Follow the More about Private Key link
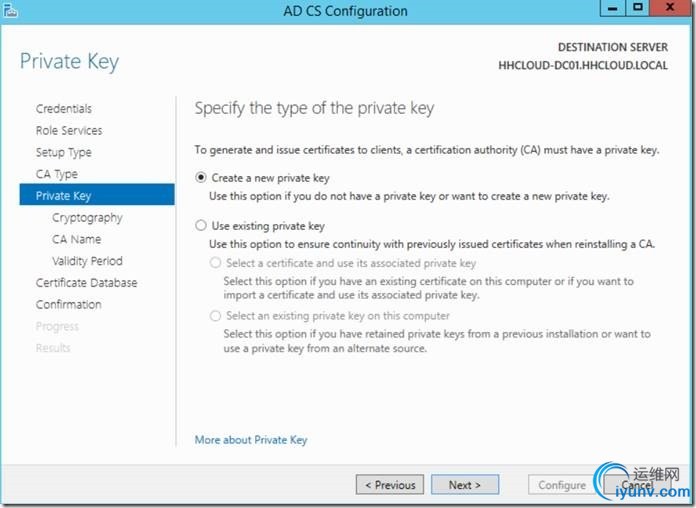696x508 pixels. [251, 440]
